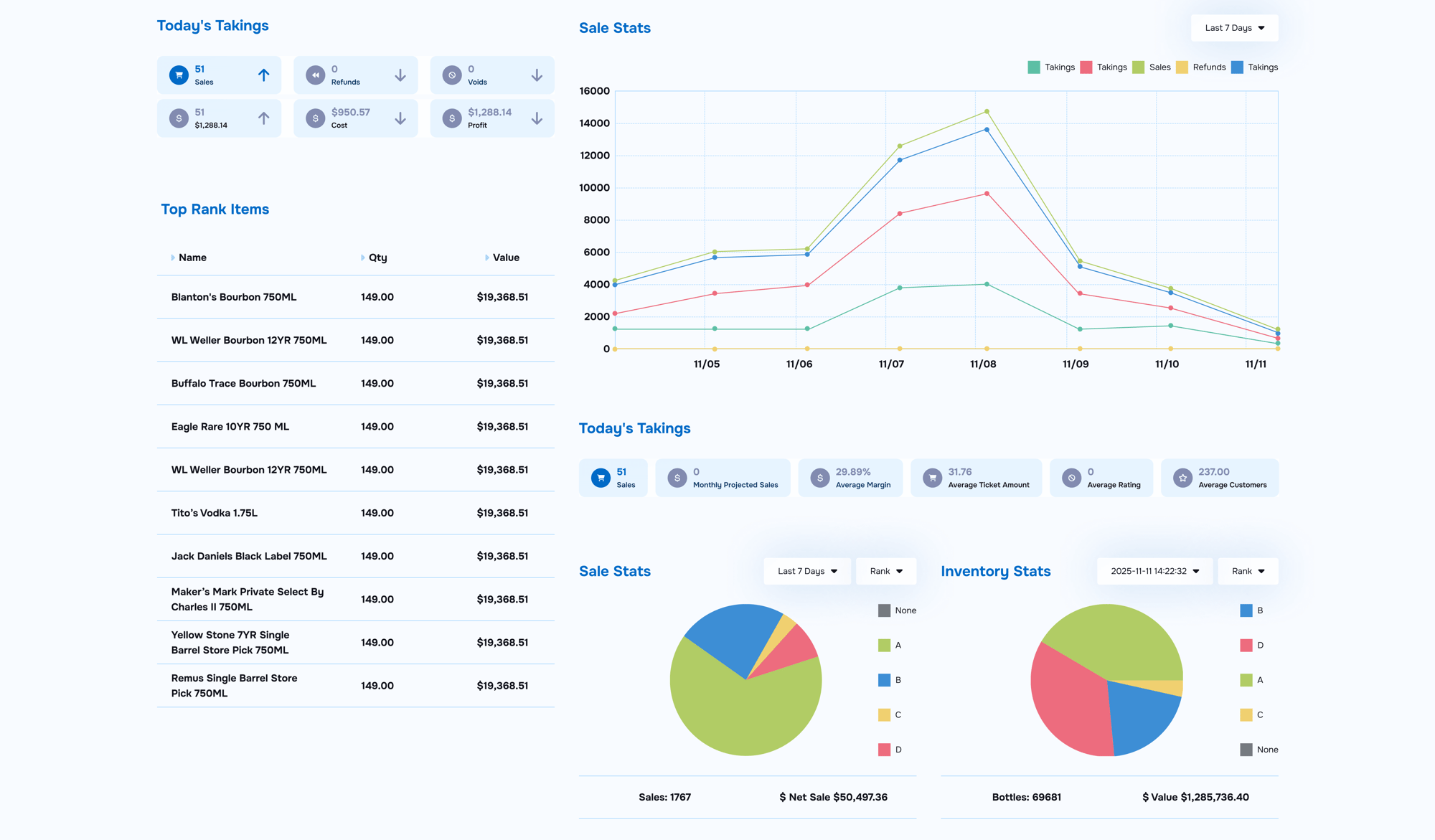Toggle the C legend swatch in Sale Stats pie
1435x840 pixels.
tap(884, 715)
